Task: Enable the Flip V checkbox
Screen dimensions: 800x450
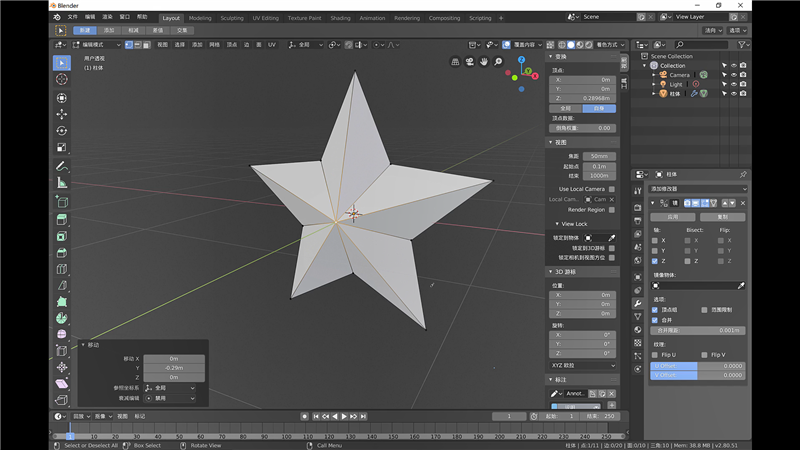Action: point(704,355)
